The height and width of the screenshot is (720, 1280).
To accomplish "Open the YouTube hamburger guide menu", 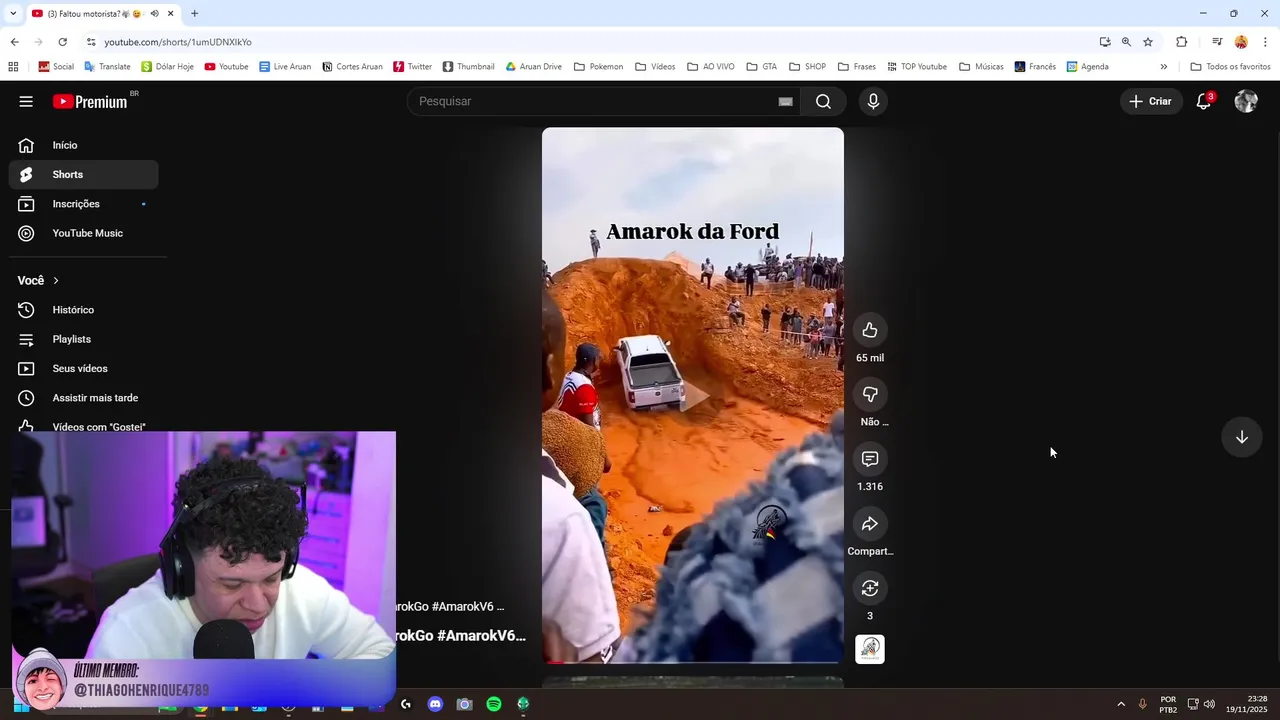I will 26,101.
